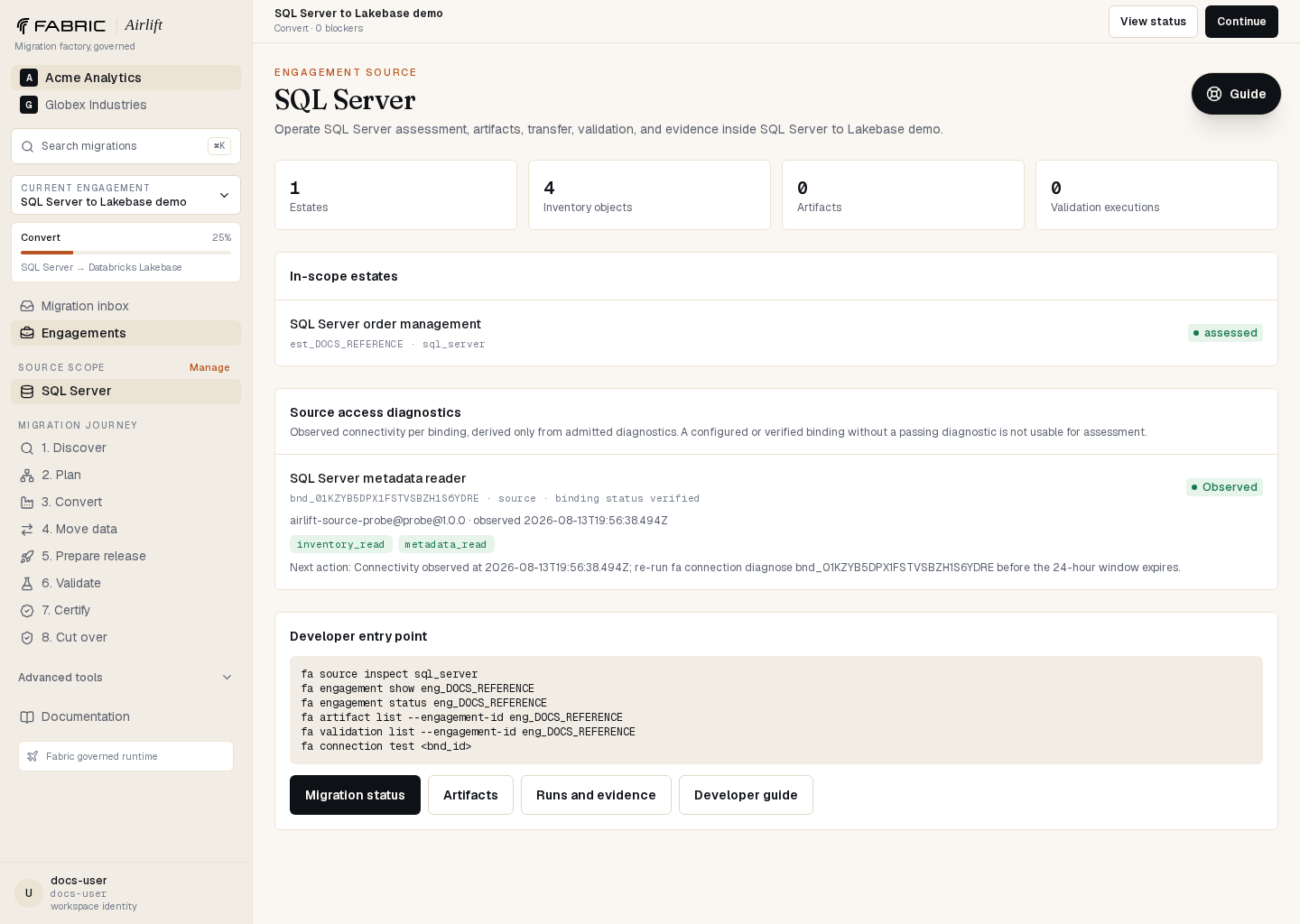Screen dimensions: 1300x924
Task: Open the Documentation link
Action: [125, 716]
